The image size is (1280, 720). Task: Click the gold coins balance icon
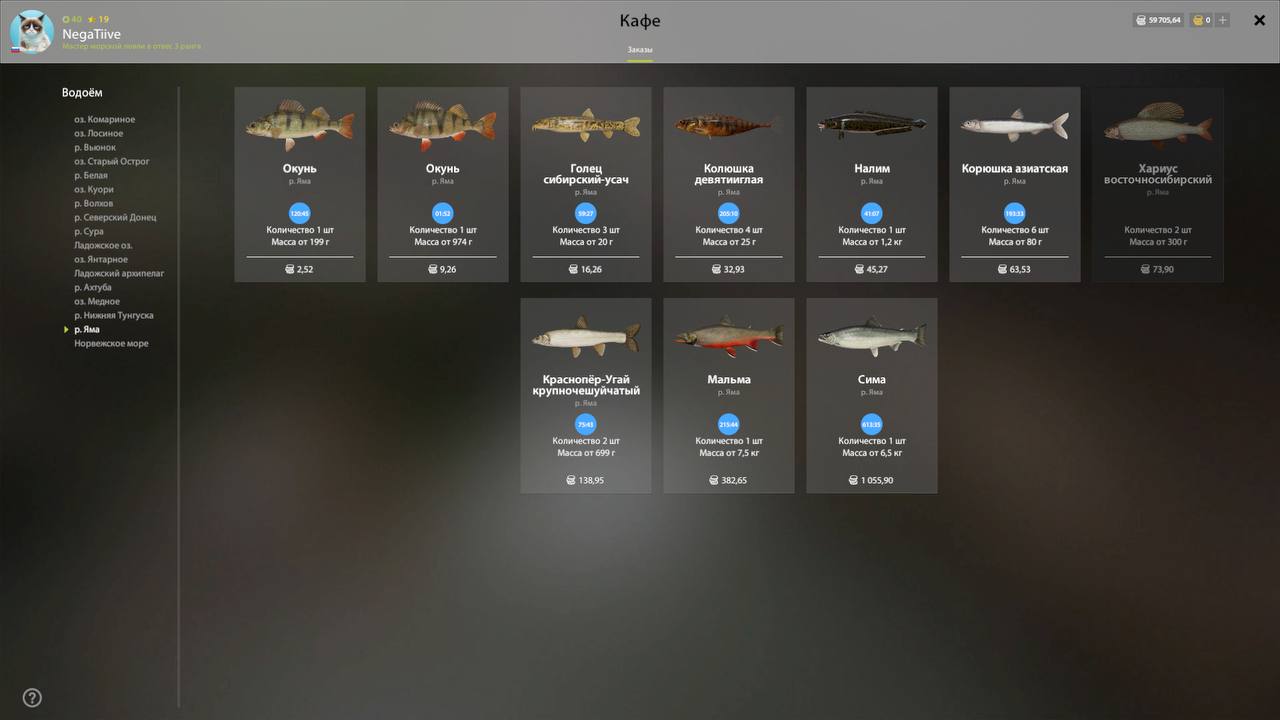[1198, 20]
